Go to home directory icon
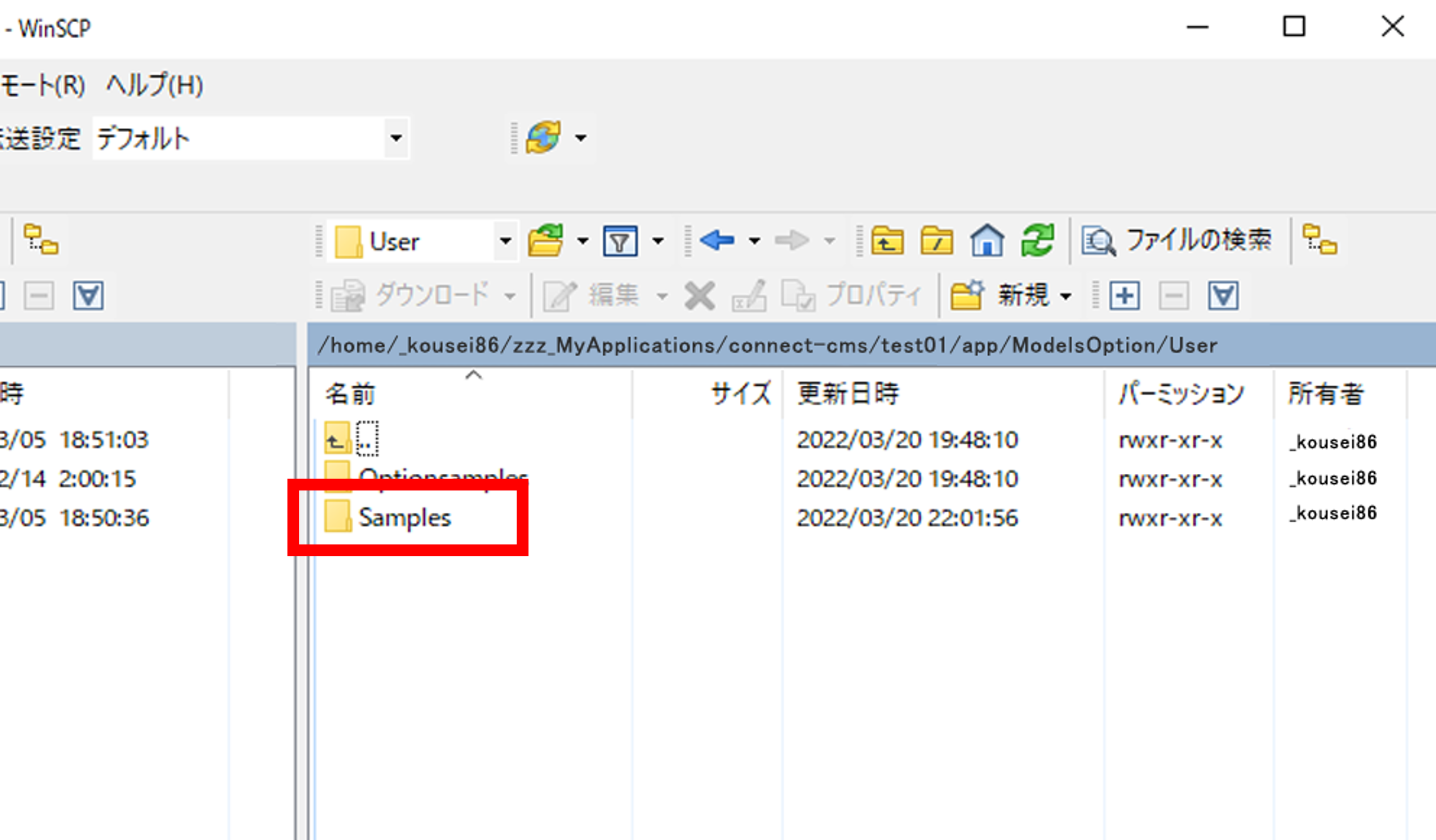1436x840 pixels. [x=987, y=240]
